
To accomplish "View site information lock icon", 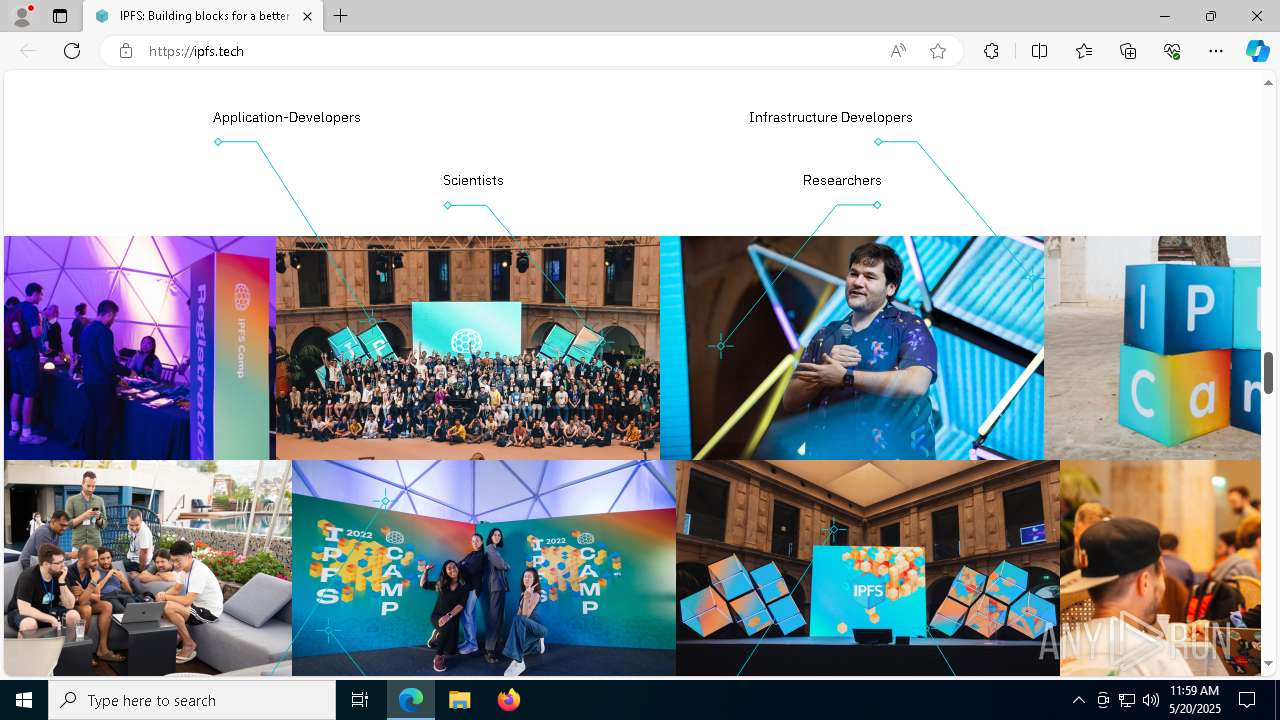I will 126,51.
